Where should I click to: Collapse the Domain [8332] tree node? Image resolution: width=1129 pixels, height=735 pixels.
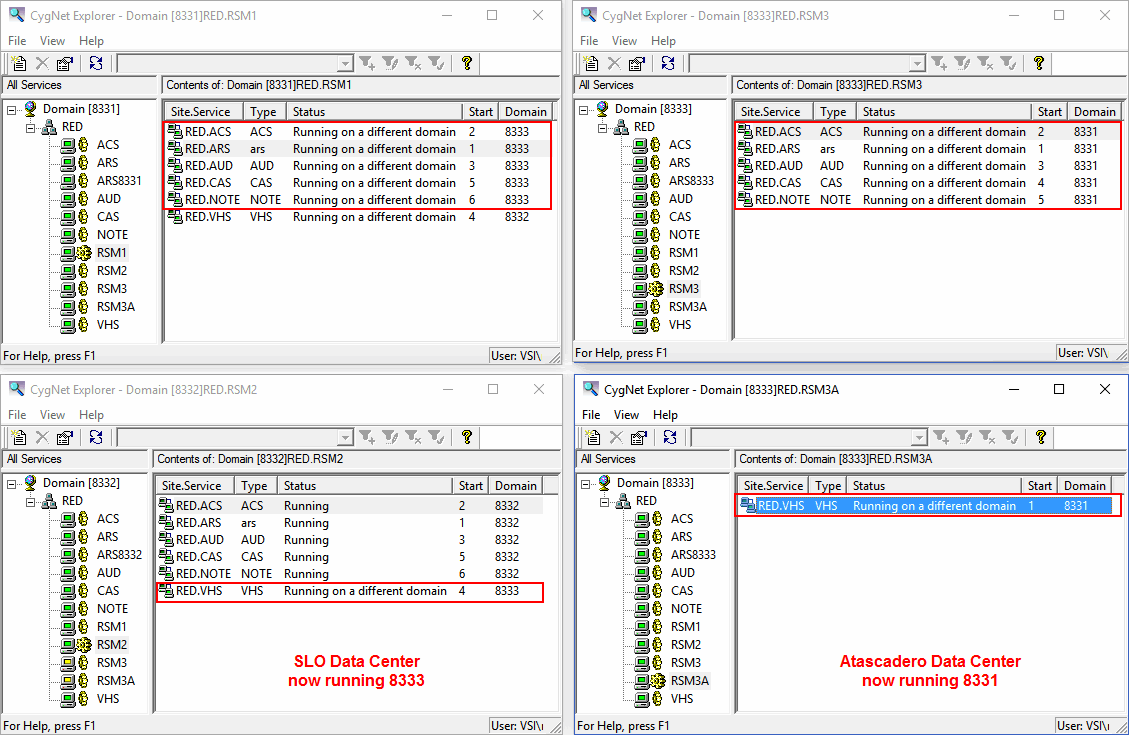(12, 484)
